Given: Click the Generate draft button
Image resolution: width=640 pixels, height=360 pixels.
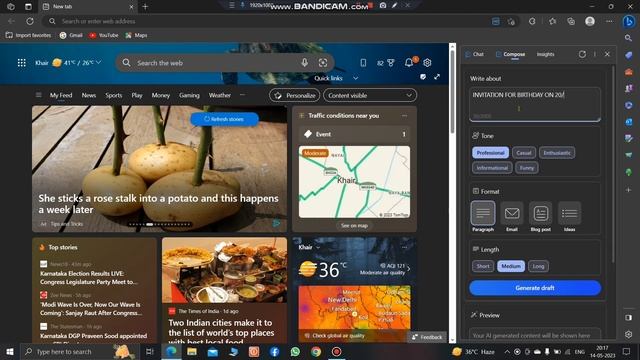Looking at the screenshot, I should click(535, 288).
